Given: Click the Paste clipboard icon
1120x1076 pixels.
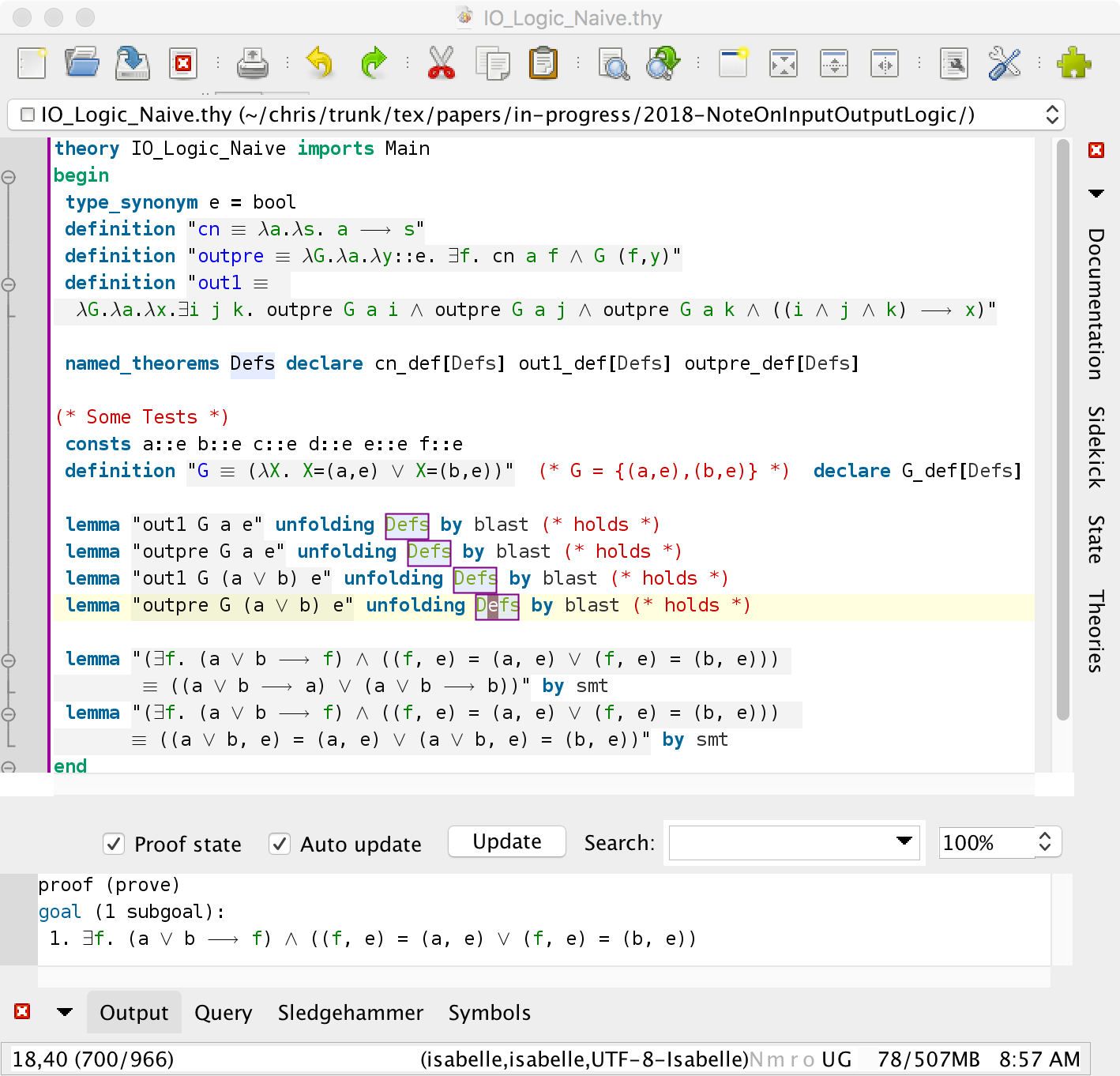Looking at the screenshot, I should 543,62.
